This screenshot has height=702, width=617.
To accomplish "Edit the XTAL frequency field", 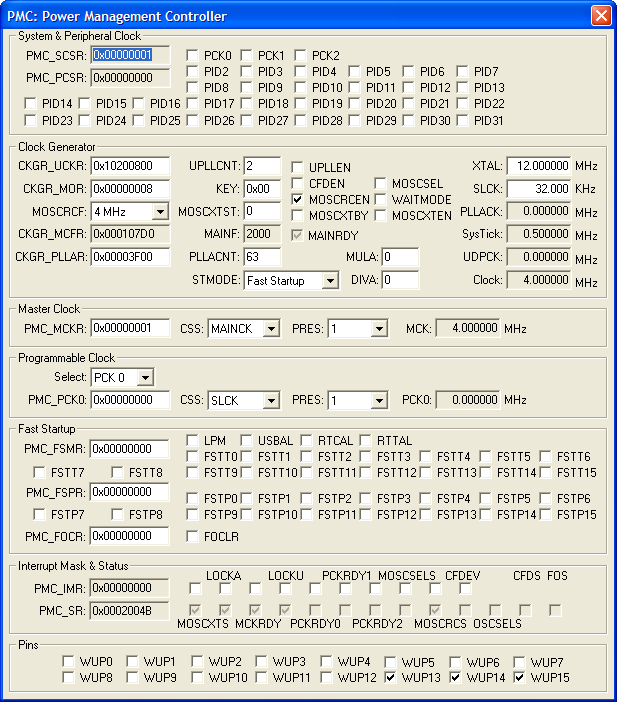I will tap(539, 166).
